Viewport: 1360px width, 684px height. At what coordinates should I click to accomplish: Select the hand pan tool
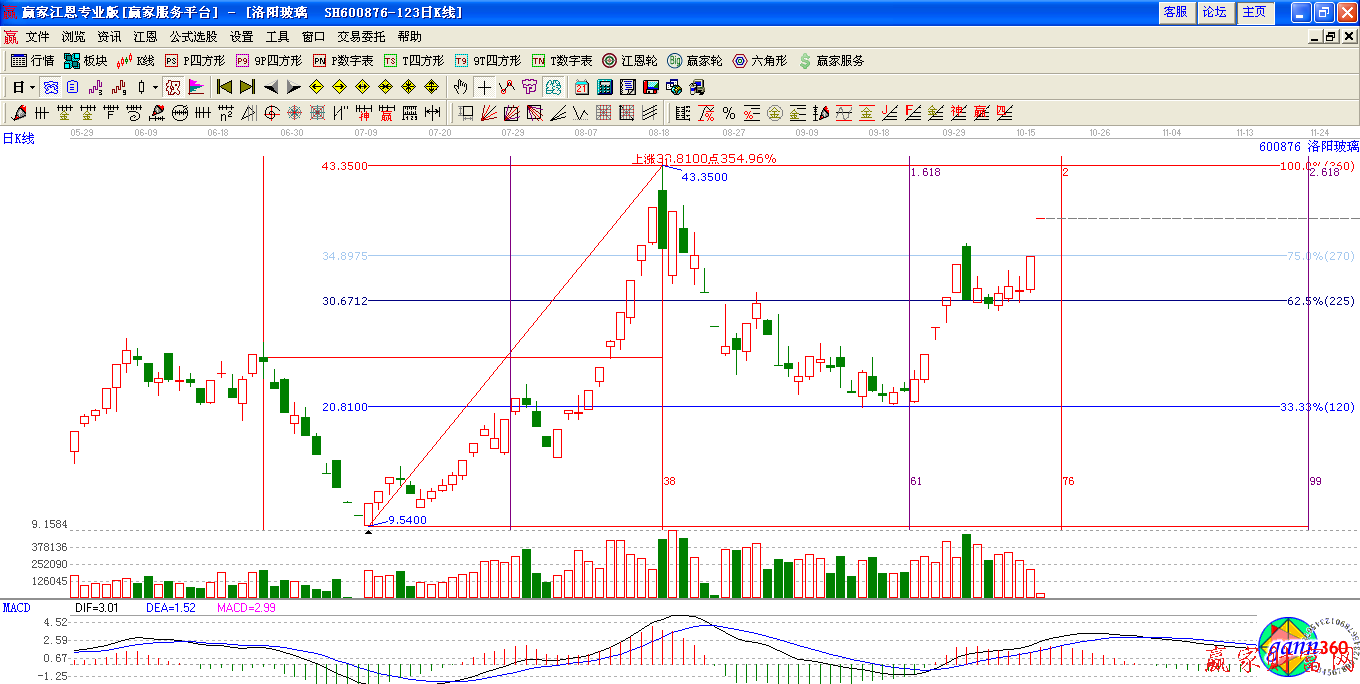460,87
